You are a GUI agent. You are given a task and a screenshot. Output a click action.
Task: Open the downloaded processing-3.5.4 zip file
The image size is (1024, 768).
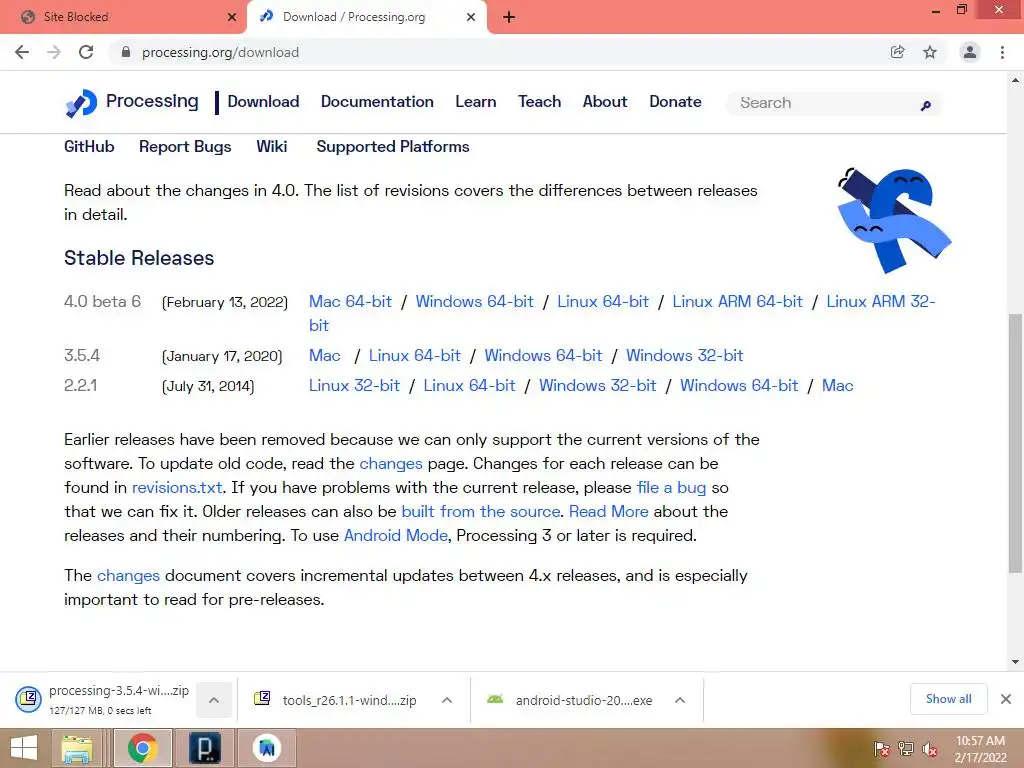point(102,699)
